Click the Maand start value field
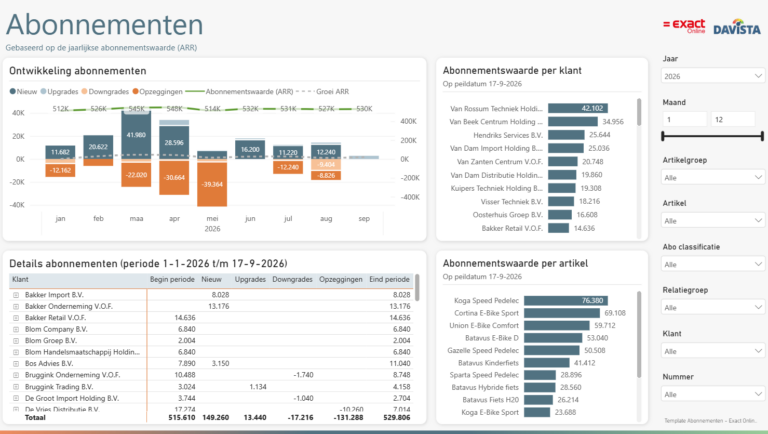The image size is (768, 434). [685, 119]
